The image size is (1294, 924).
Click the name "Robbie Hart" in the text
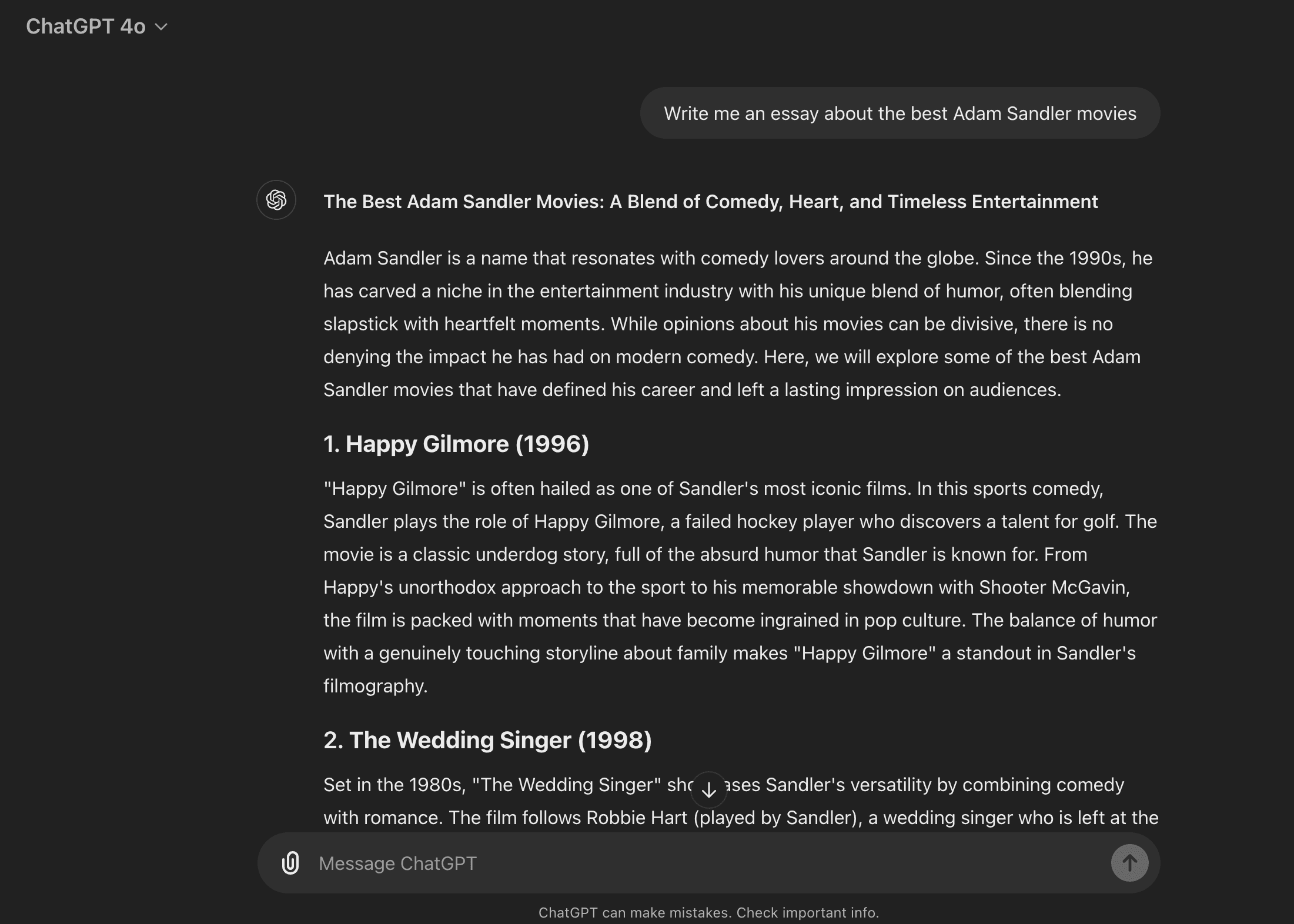637,818
